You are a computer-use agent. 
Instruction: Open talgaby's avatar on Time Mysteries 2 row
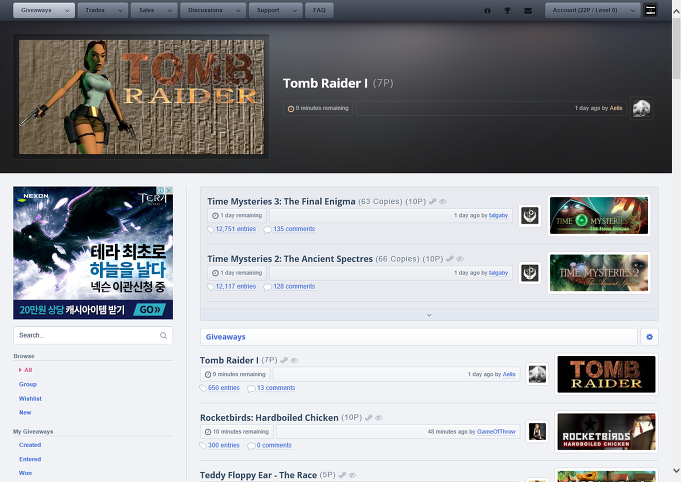tap(530, 273)
